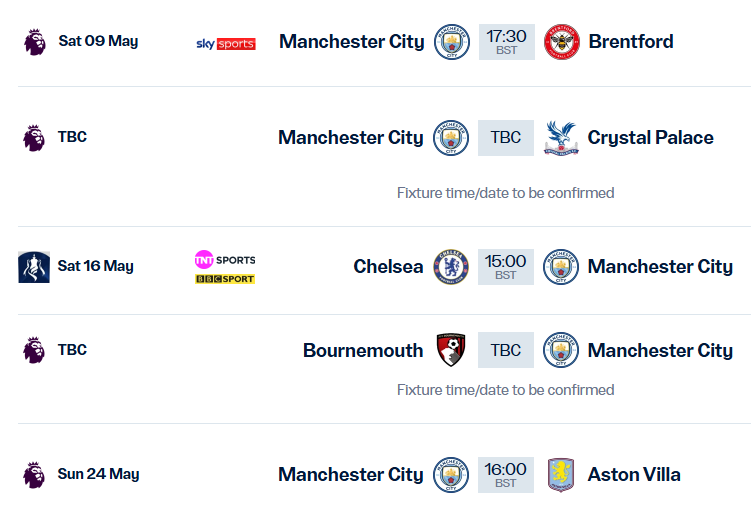Click the TNT Sports broadcaster logo

pos(225,259)
